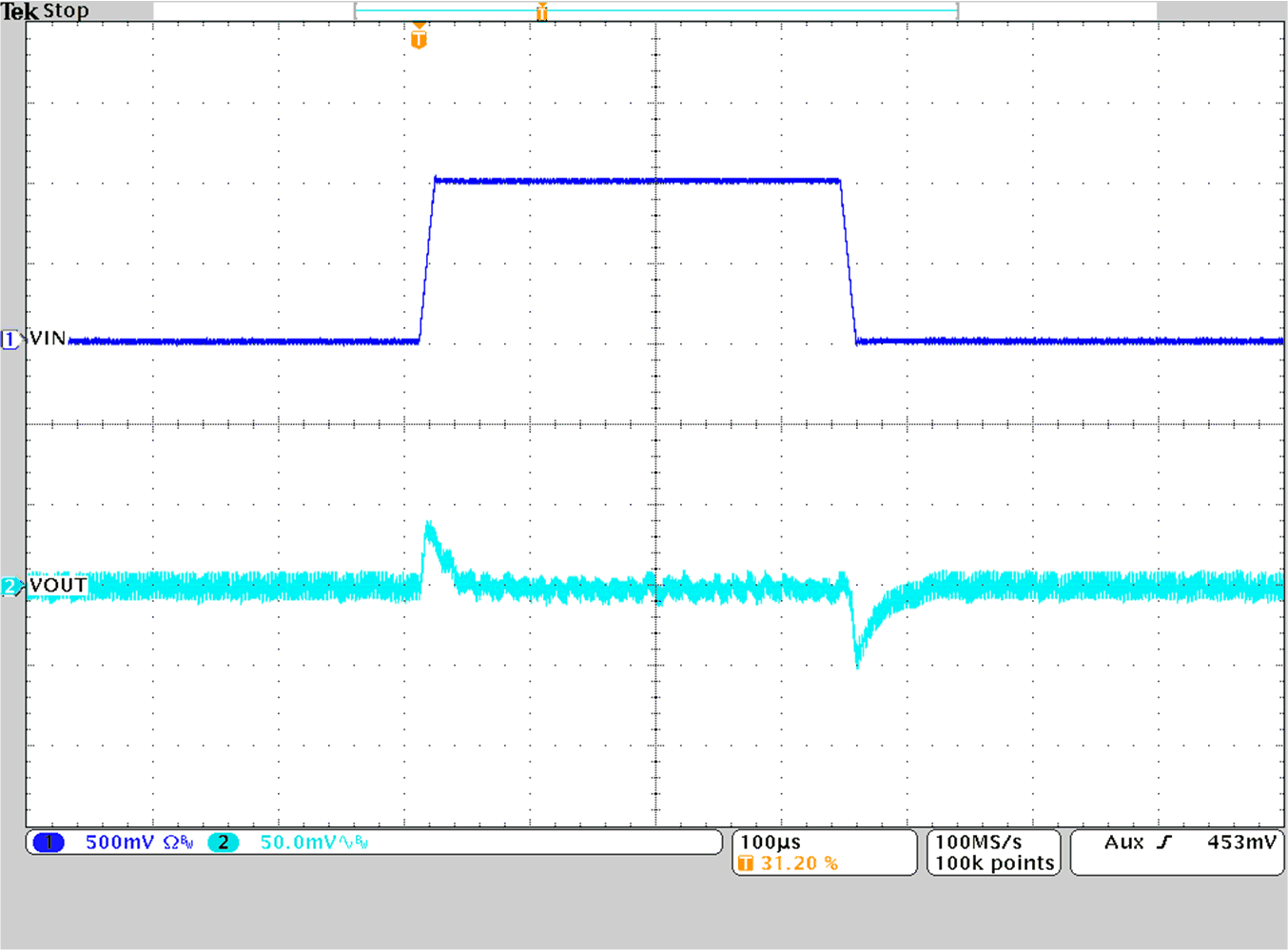Click the 100k points record length readout

995,863
